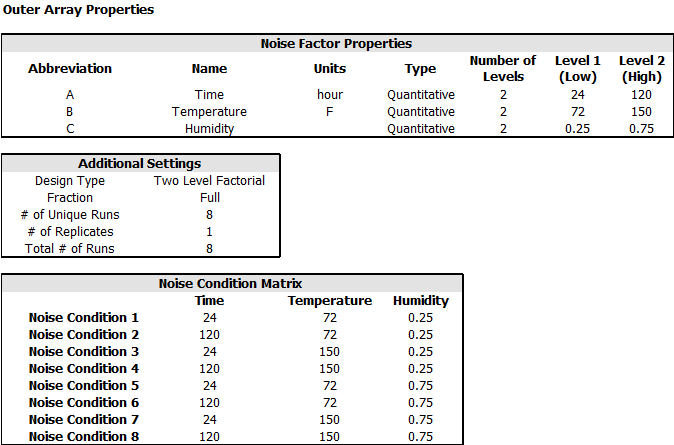
Task: Click the Noise Condition 5 row label
Action: click(84, 386)
